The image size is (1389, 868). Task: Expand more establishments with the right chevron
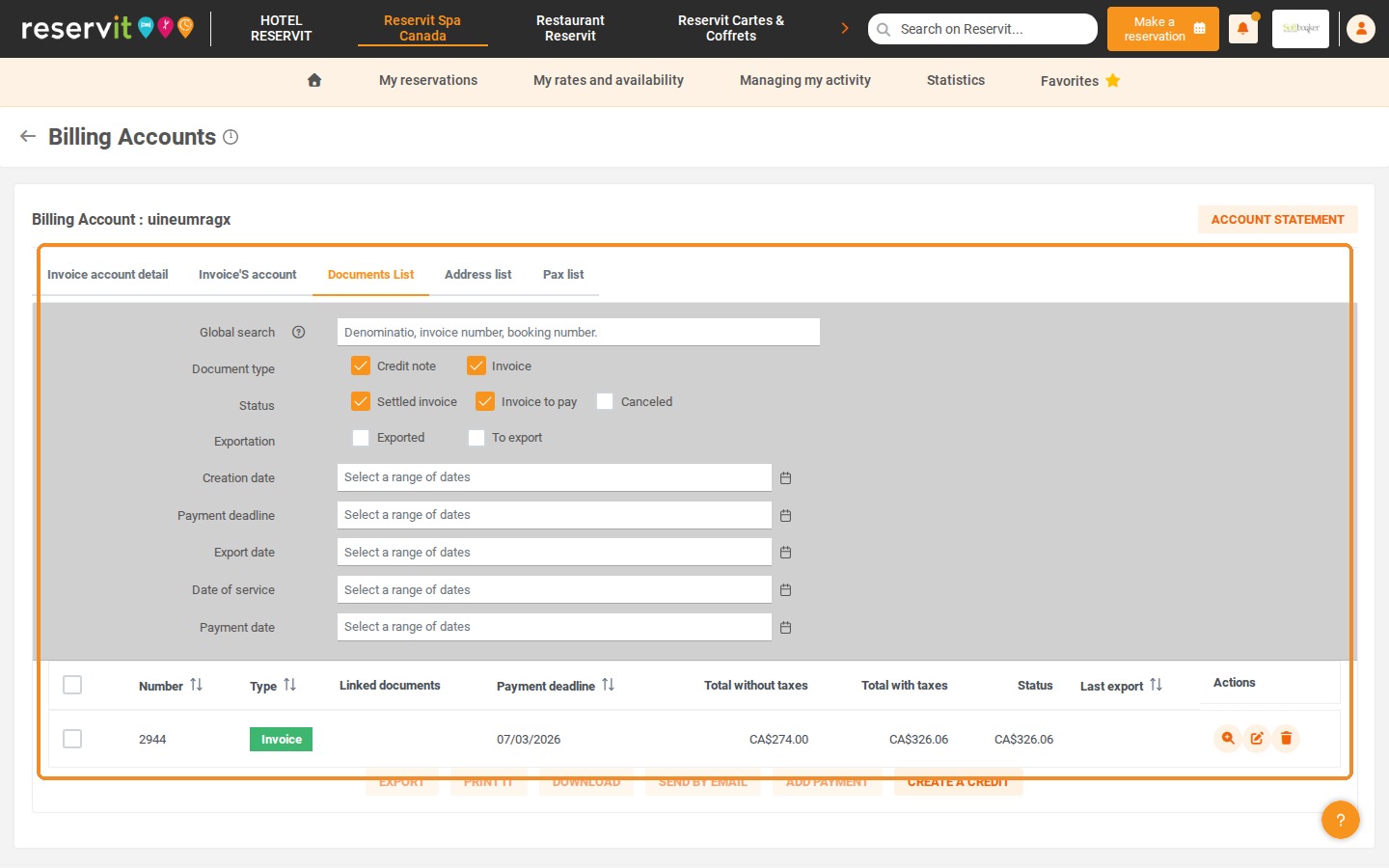[x=845, y=28]
